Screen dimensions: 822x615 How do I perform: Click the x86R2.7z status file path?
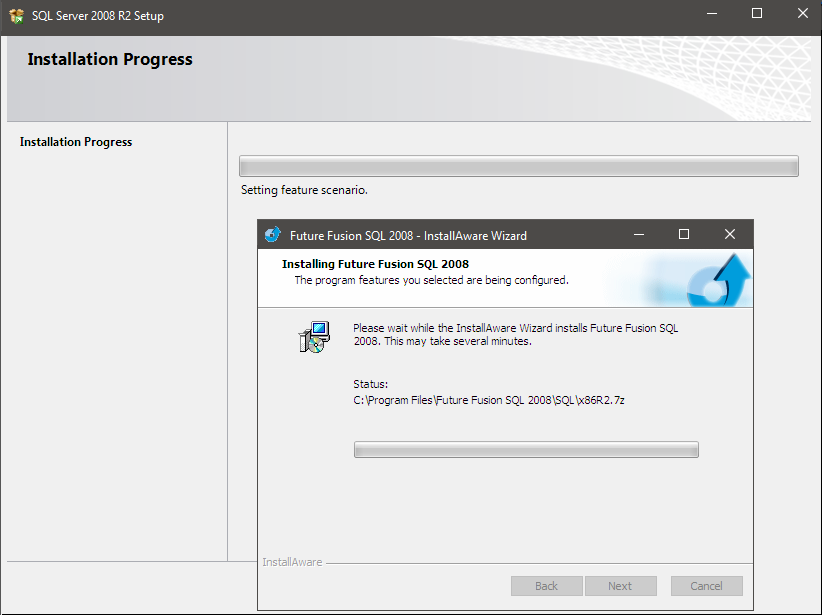(489, 400)
